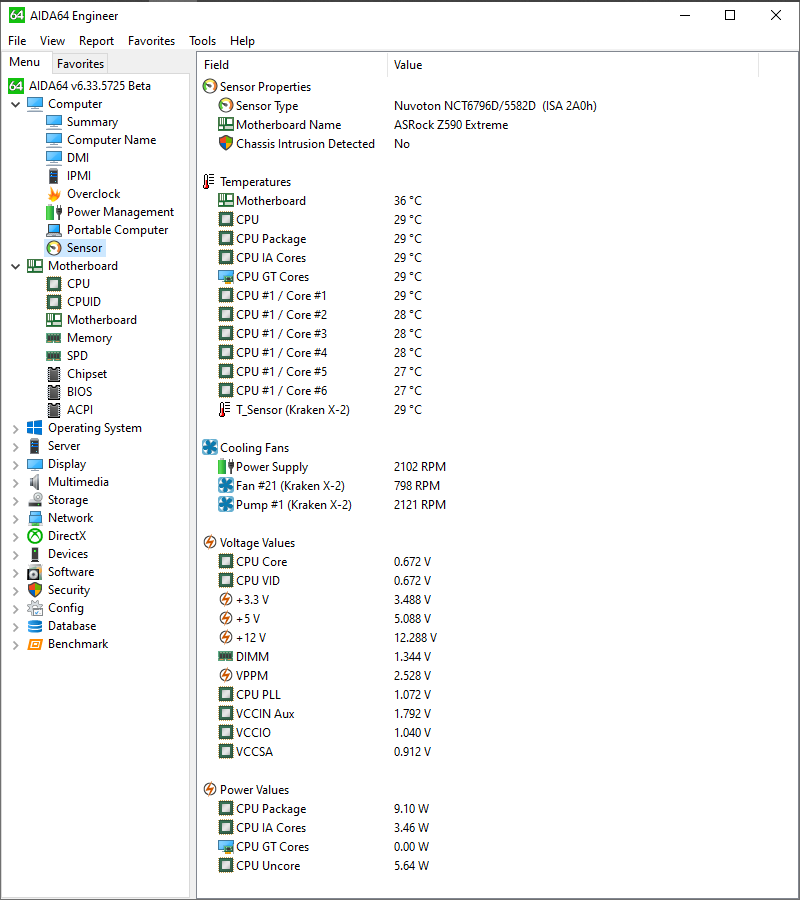Open the View menu
The image size is (800, 900).
click(x=52, y=41)
